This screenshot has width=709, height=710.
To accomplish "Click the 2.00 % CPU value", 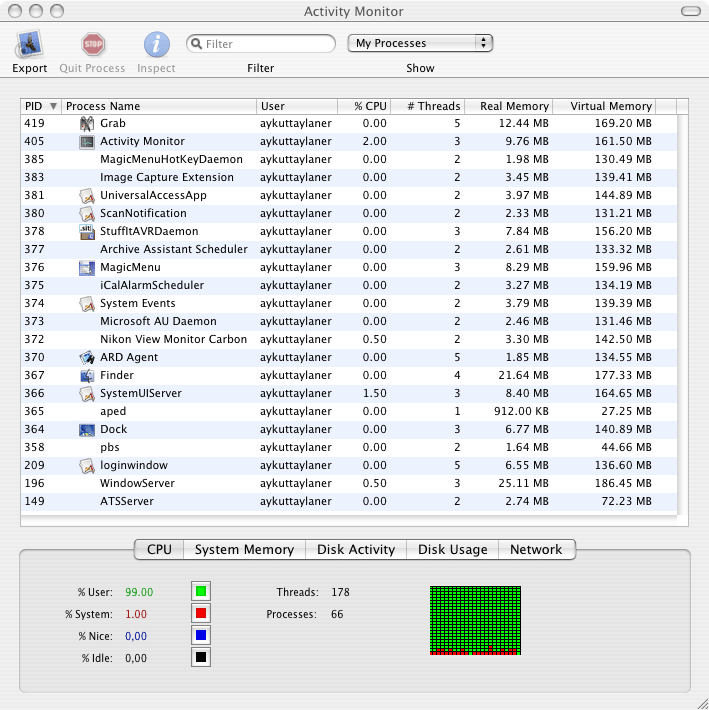I will click(374, 141).
